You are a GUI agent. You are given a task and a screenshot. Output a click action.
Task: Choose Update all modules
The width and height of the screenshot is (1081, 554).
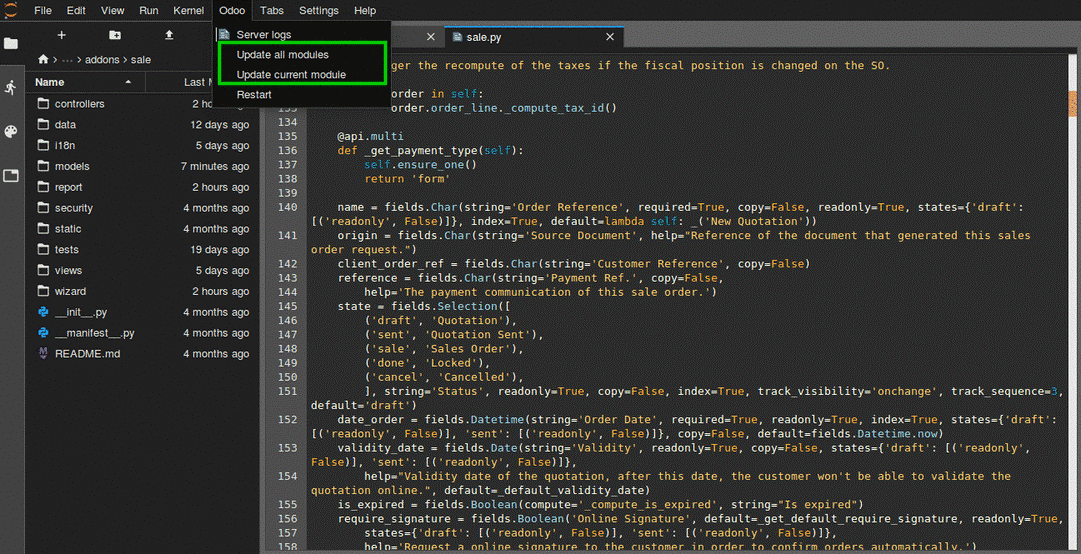click(302, 54)
